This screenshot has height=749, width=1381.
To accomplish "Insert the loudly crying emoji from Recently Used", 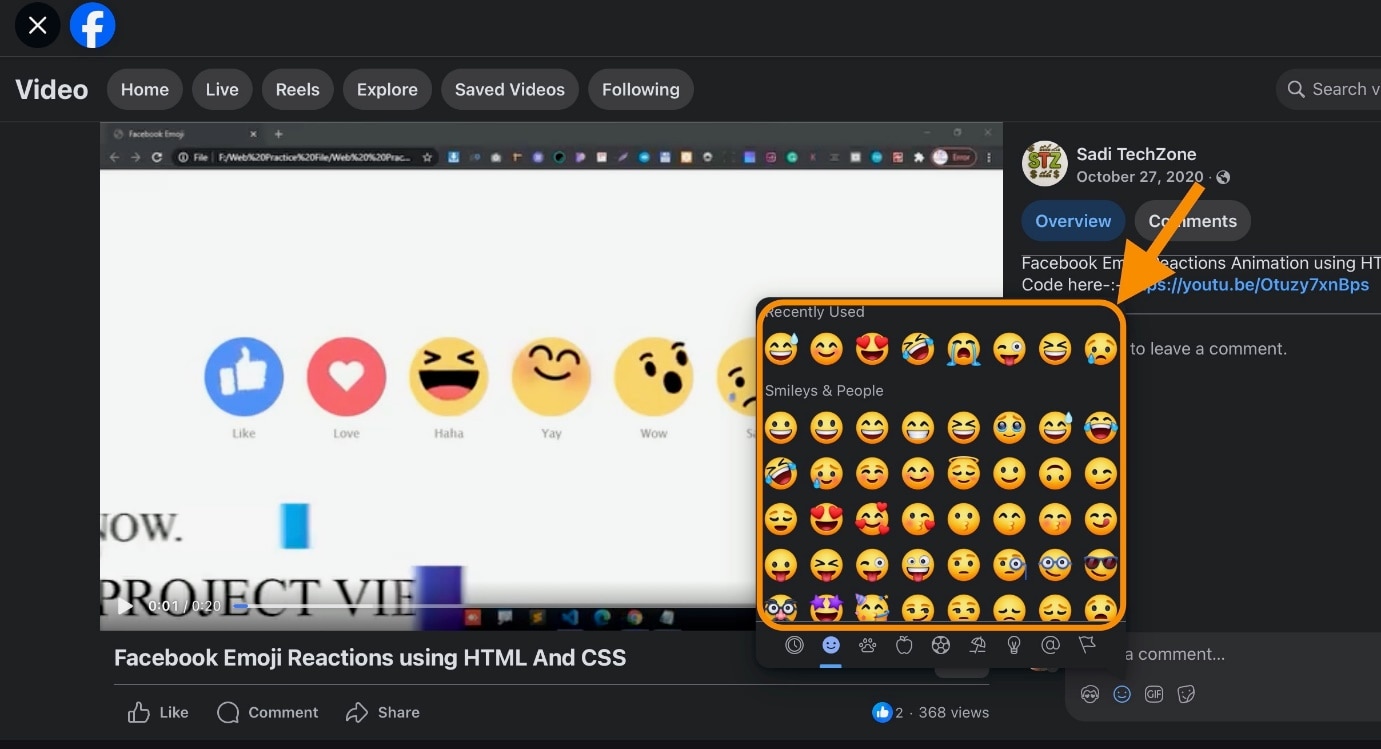I will click(964, 348).
